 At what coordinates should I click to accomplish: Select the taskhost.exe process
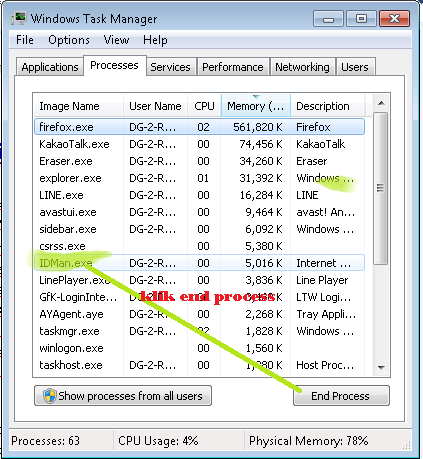[199, 365]
